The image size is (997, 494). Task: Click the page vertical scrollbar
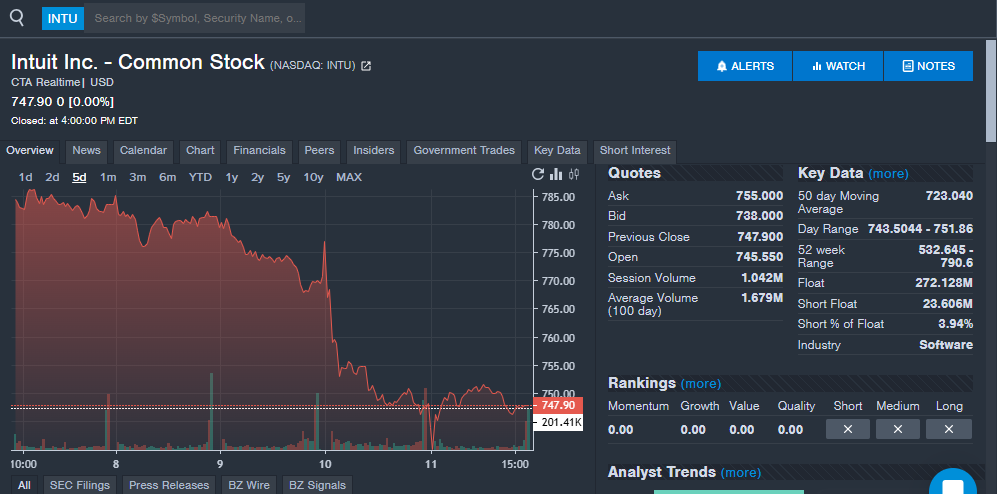click(x=991, y=91)
